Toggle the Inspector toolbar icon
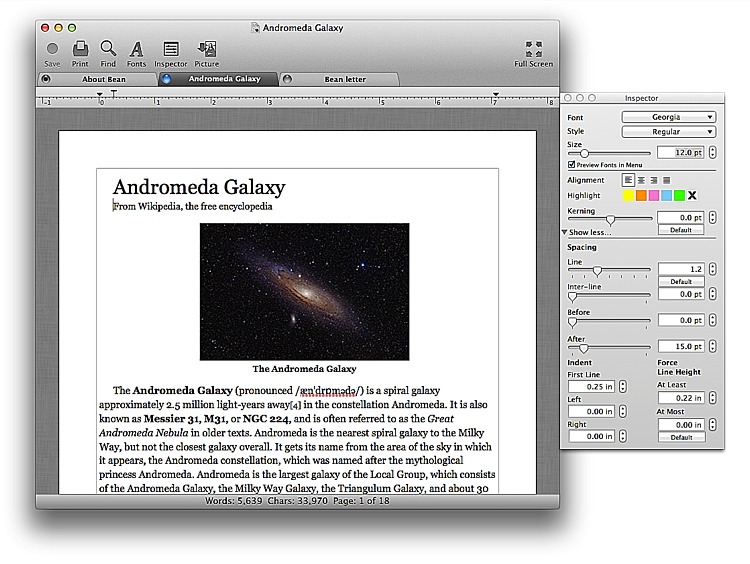Screen dimensions: 750x564 coord(171,49)
